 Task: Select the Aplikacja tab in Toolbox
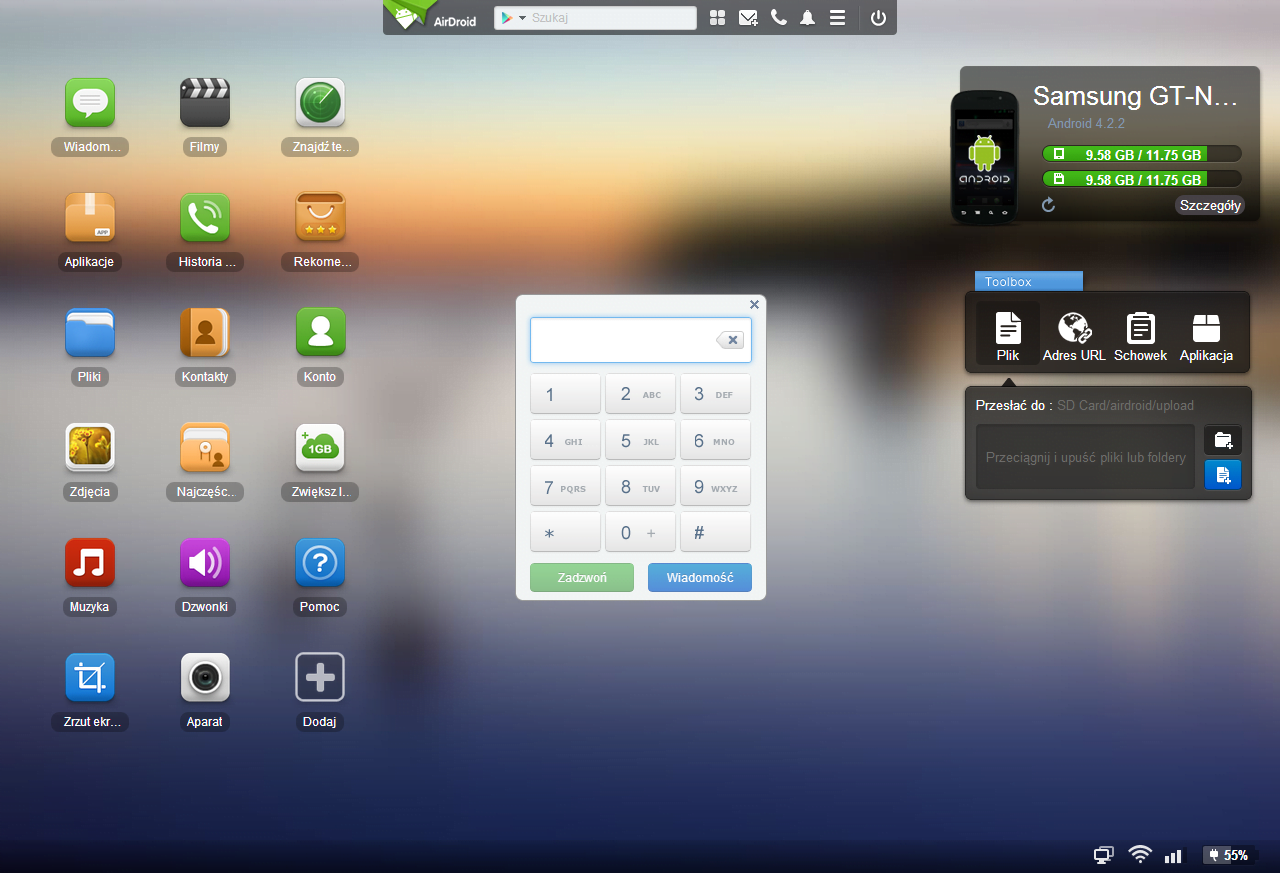click(x=1206, y=335)
